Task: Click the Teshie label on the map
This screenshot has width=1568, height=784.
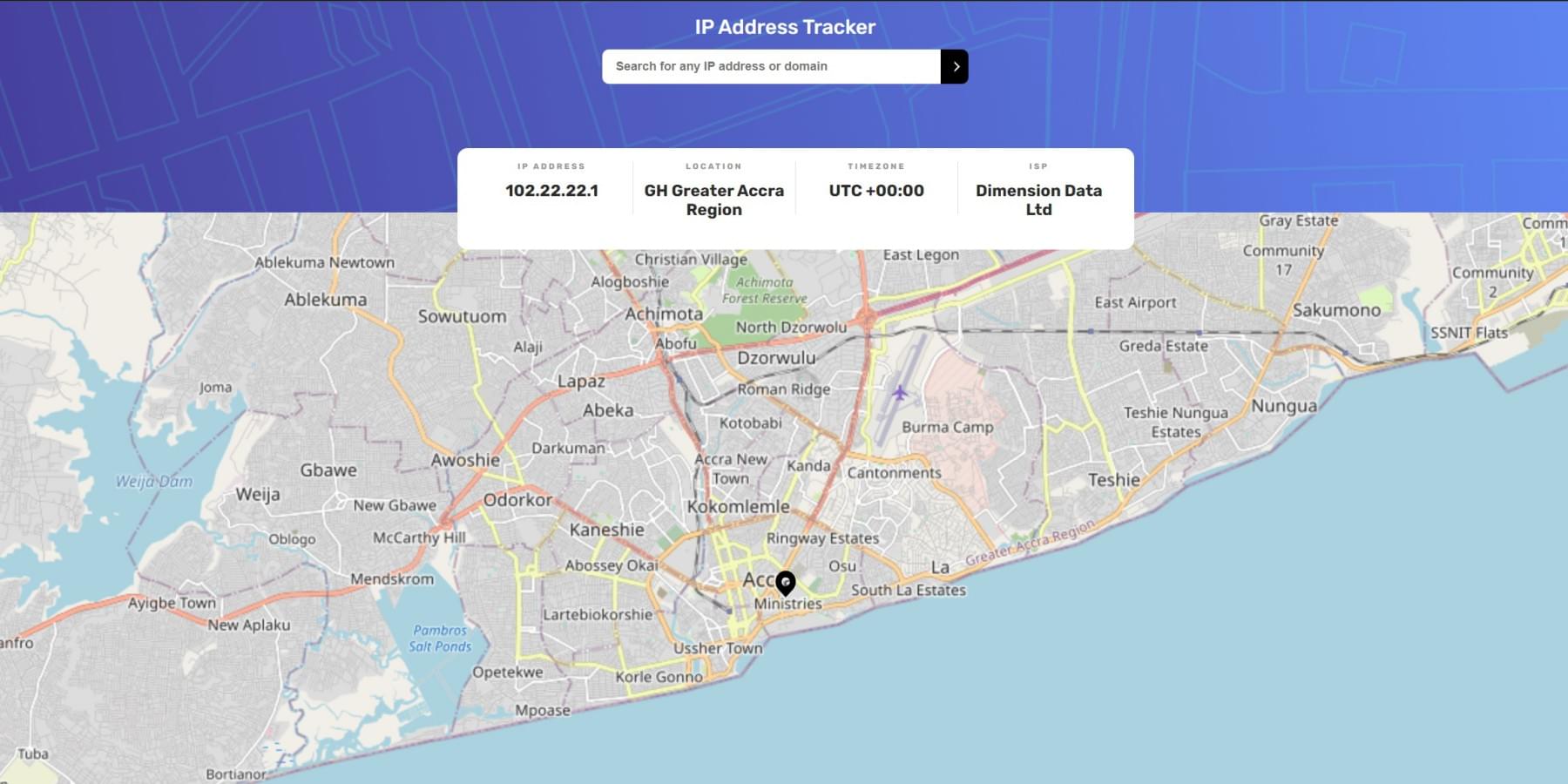Action: click(x=1113, y=480)
